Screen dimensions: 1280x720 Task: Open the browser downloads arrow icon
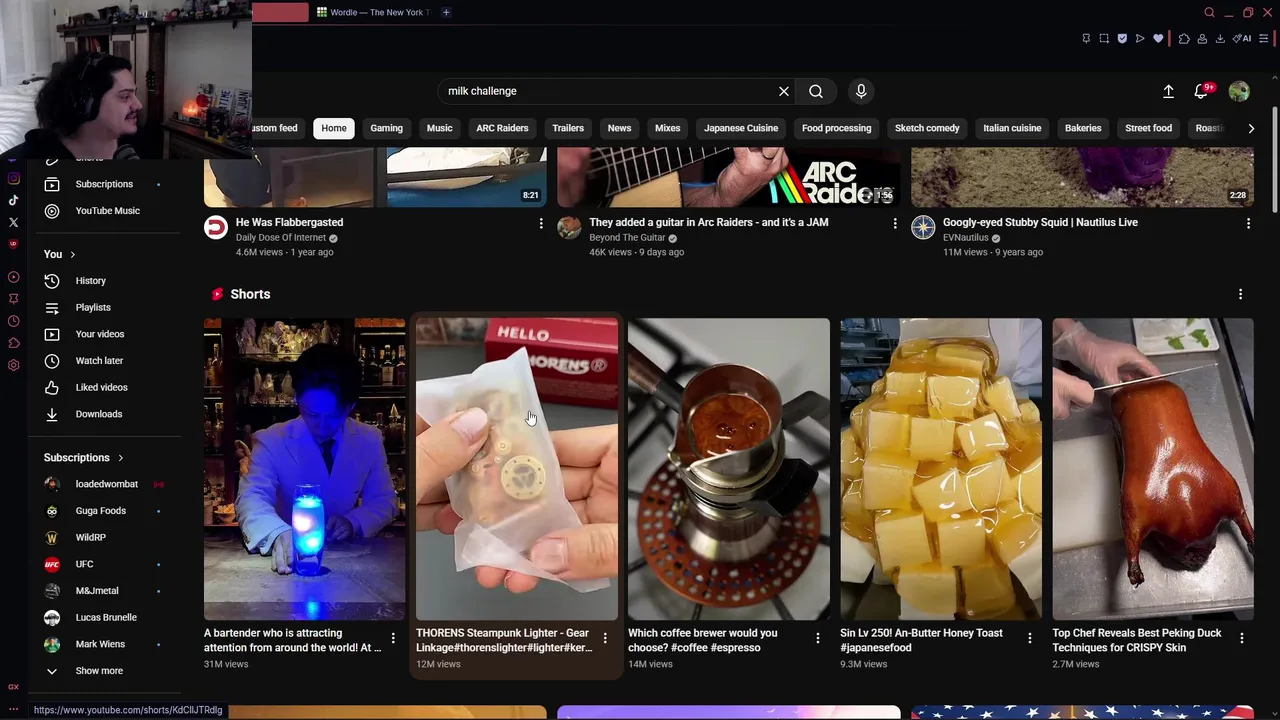tap(1220, 38)
